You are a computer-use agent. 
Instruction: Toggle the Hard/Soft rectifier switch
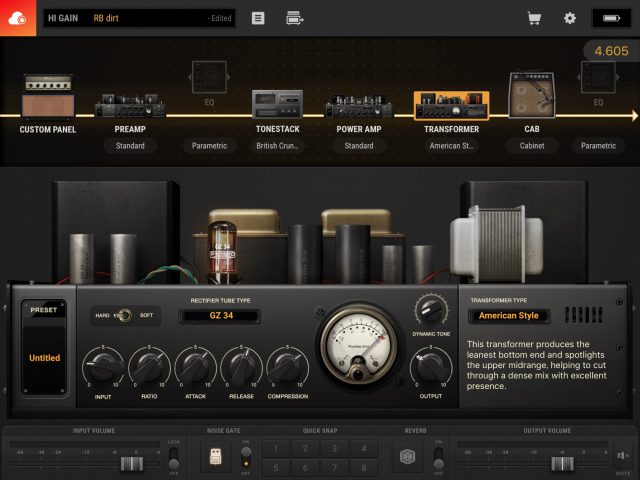pos(123,315)
